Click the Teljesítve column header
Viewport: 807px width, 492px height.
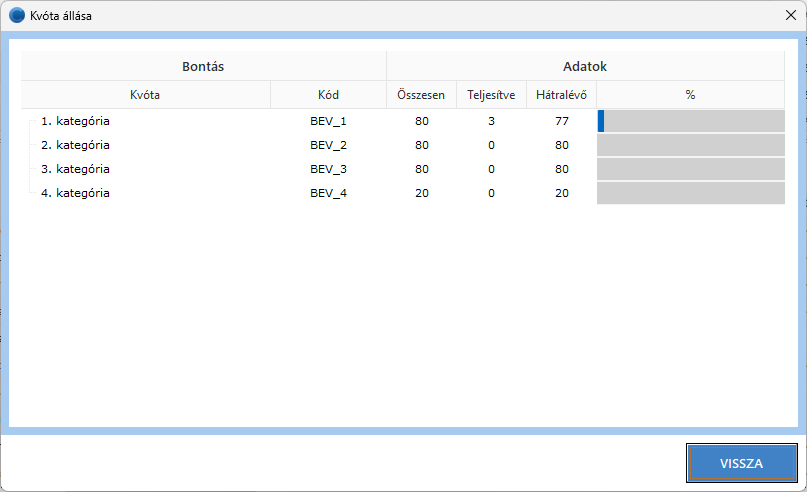[x=491, y=95]
